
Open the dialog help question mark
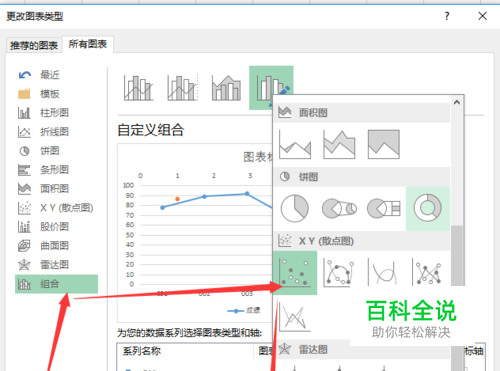point(447,16)
